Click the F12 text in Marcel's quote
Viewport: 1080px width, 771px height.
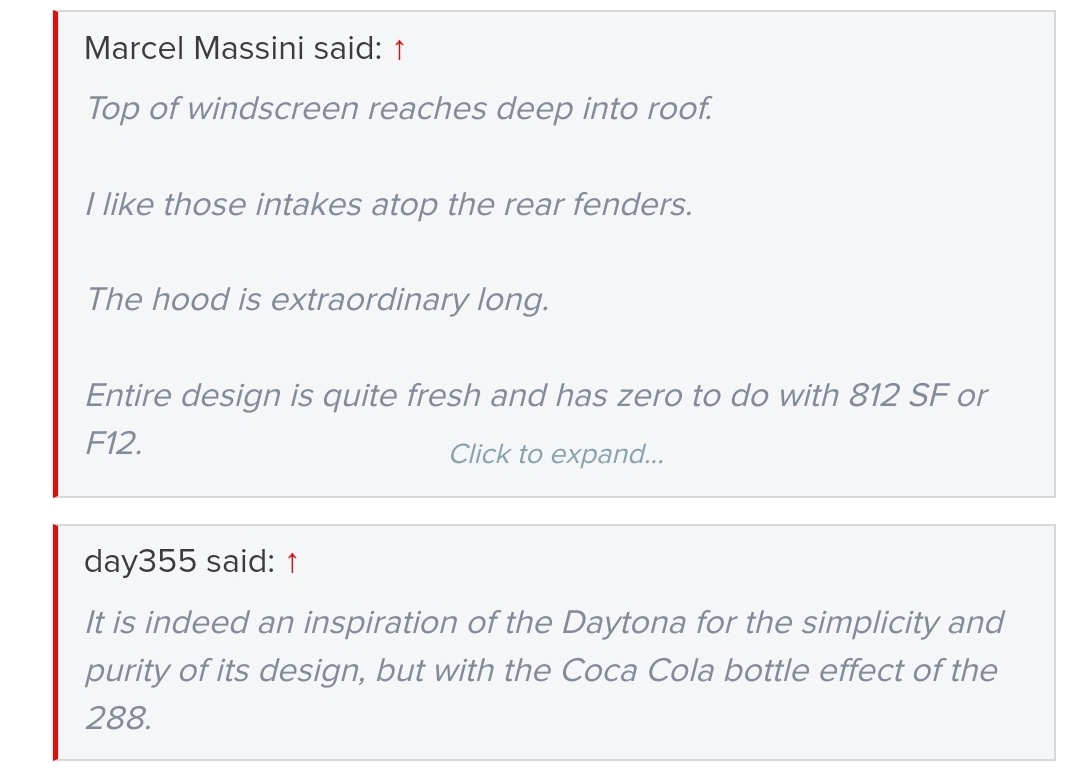click(113, 443)
